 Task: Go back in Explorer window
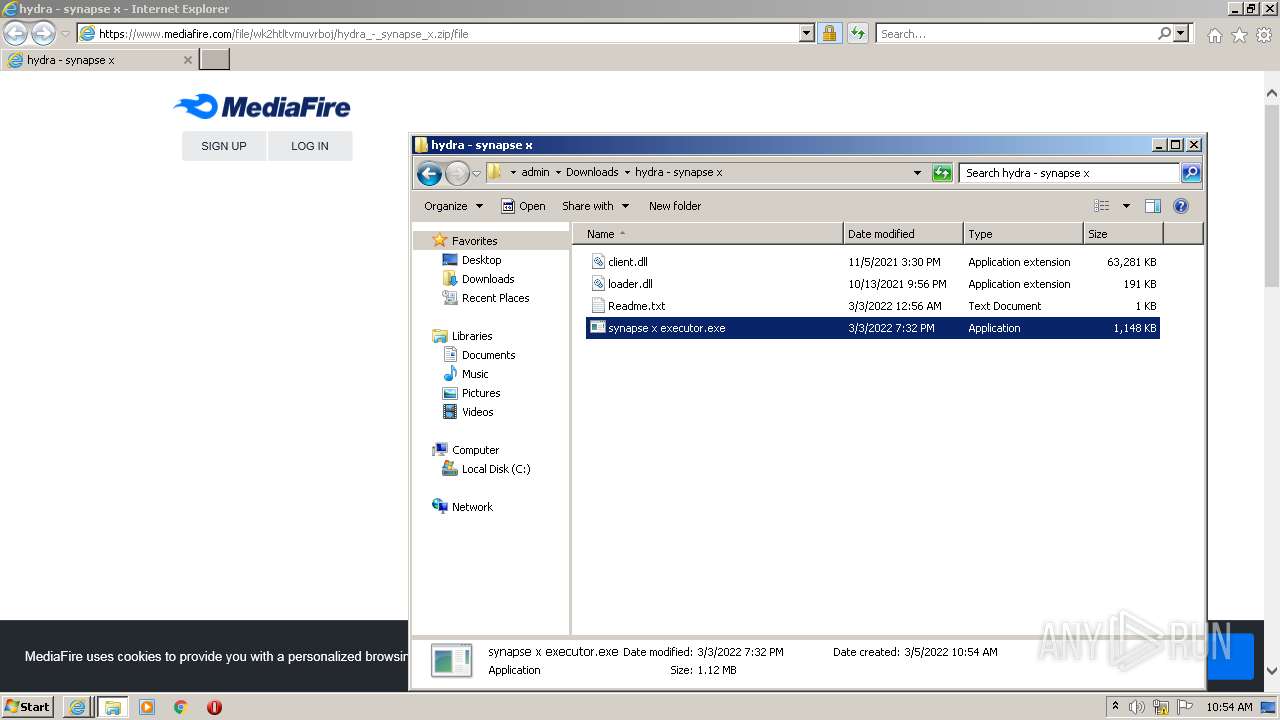pyautogui.click(x=429, y=173)
